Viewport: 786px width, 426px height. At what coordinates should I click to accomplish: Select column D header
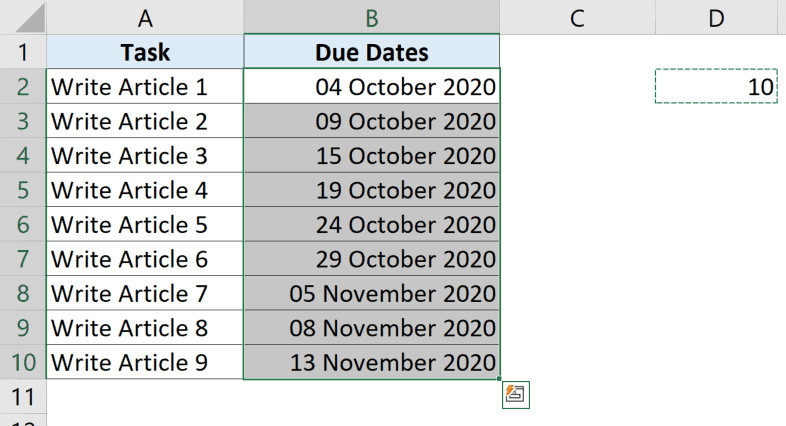pyautogui.click(x=718, y=17)
